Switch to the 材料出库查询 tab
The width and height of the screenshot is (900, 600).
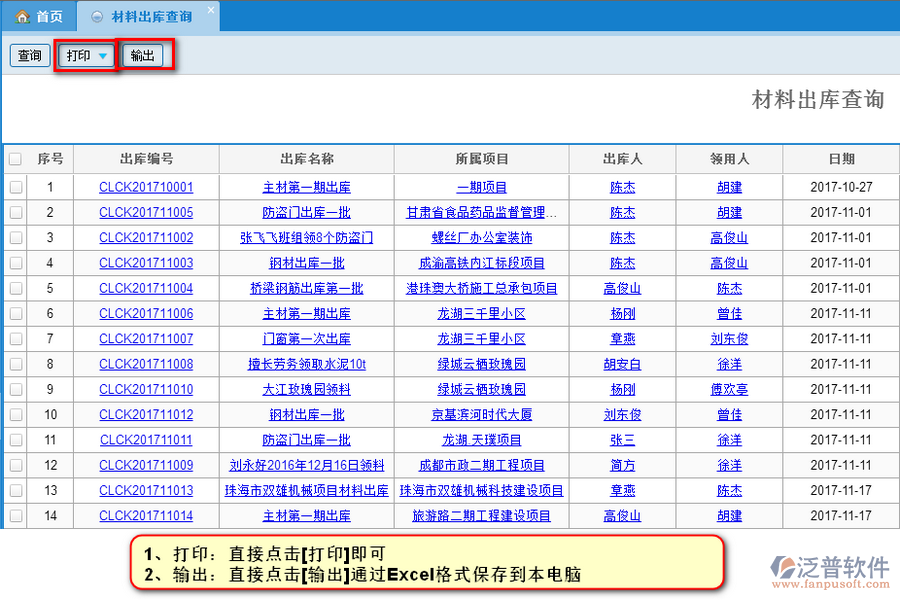152,17
